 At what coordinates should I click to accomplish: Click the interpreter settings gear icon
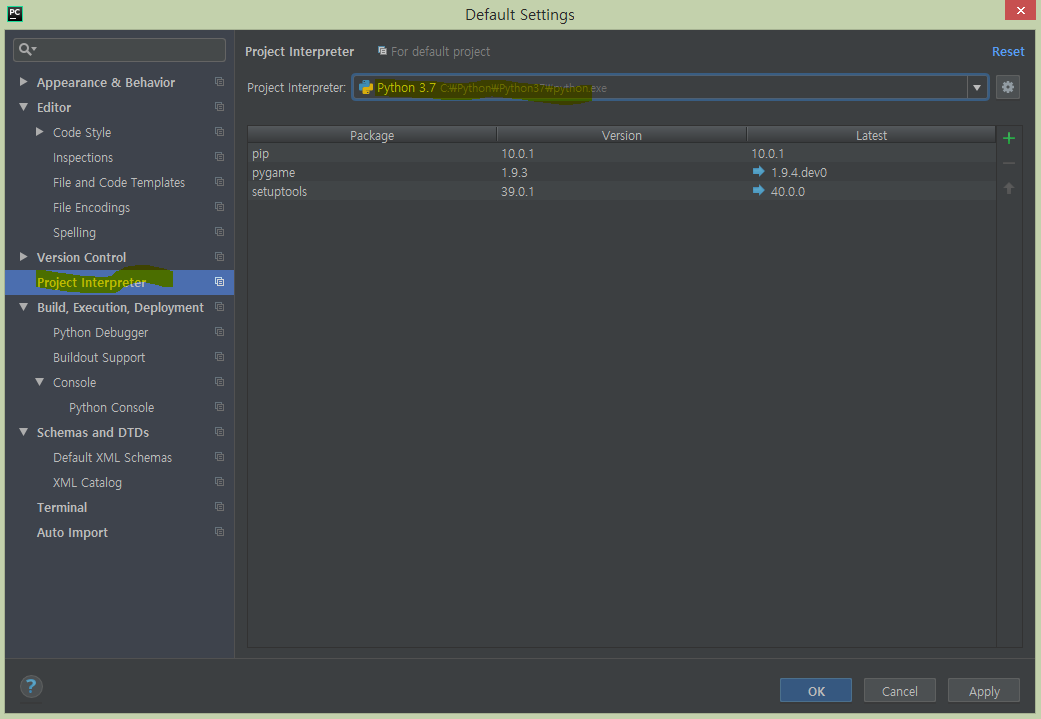click(1007, 87)
